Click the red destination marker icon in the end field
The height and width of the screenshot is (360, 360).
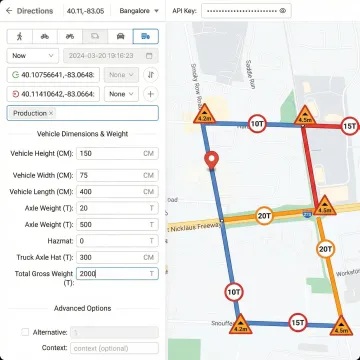pyautogui.click(x=15, y=94)
